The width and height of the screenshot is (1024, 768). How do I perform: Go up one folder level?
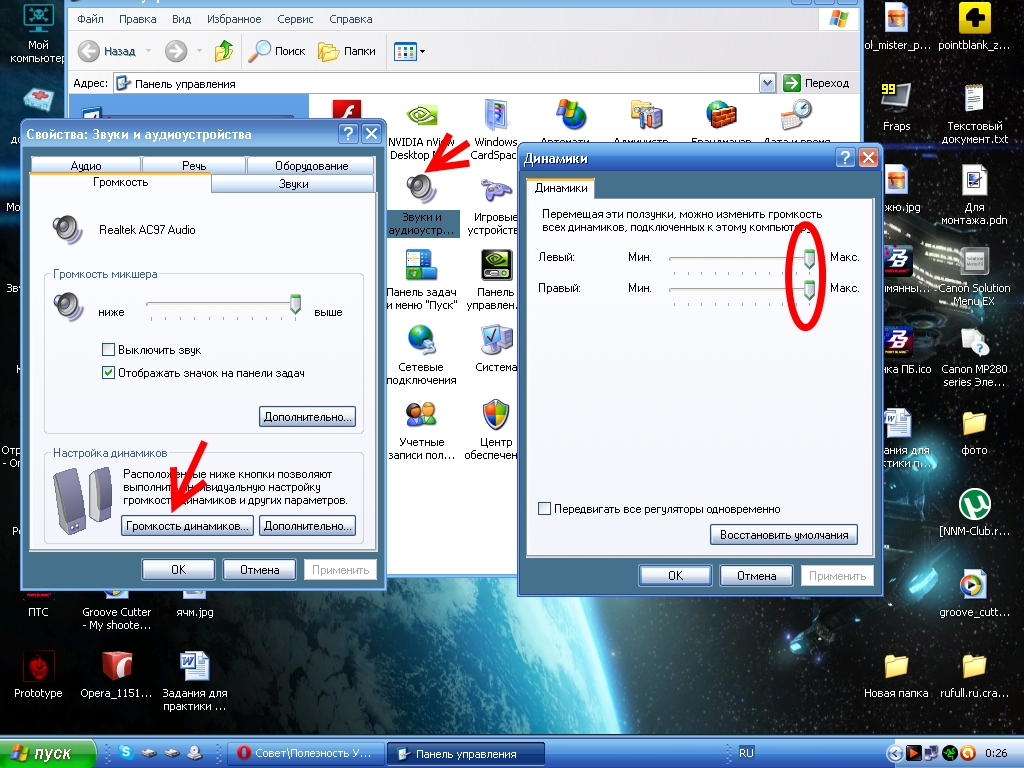point(224,51)
